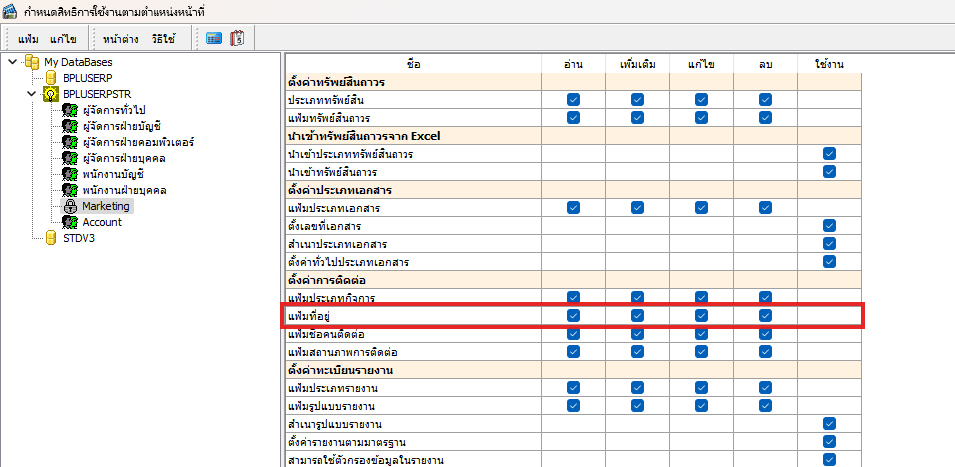This screenshot has height=467, width=955.
Task: Open the แก้ไข menu
Action: [x=64, y=39]
